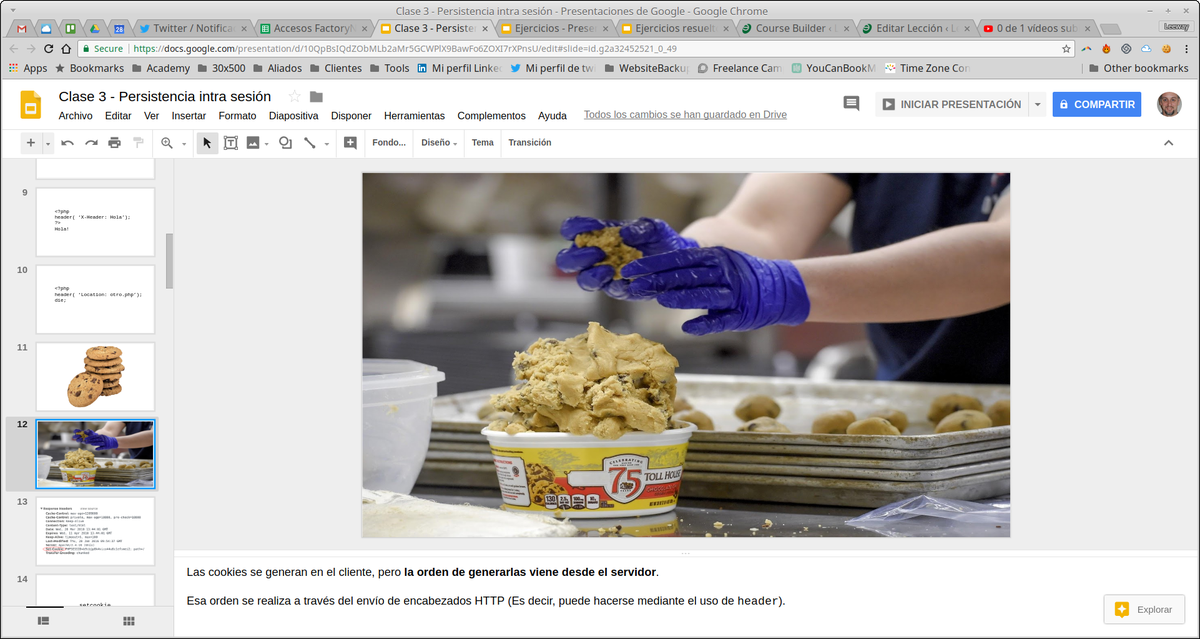This screenshot has height=639, width=1200.
Task: Open the Archivo menu
Action: coord(76,116)
